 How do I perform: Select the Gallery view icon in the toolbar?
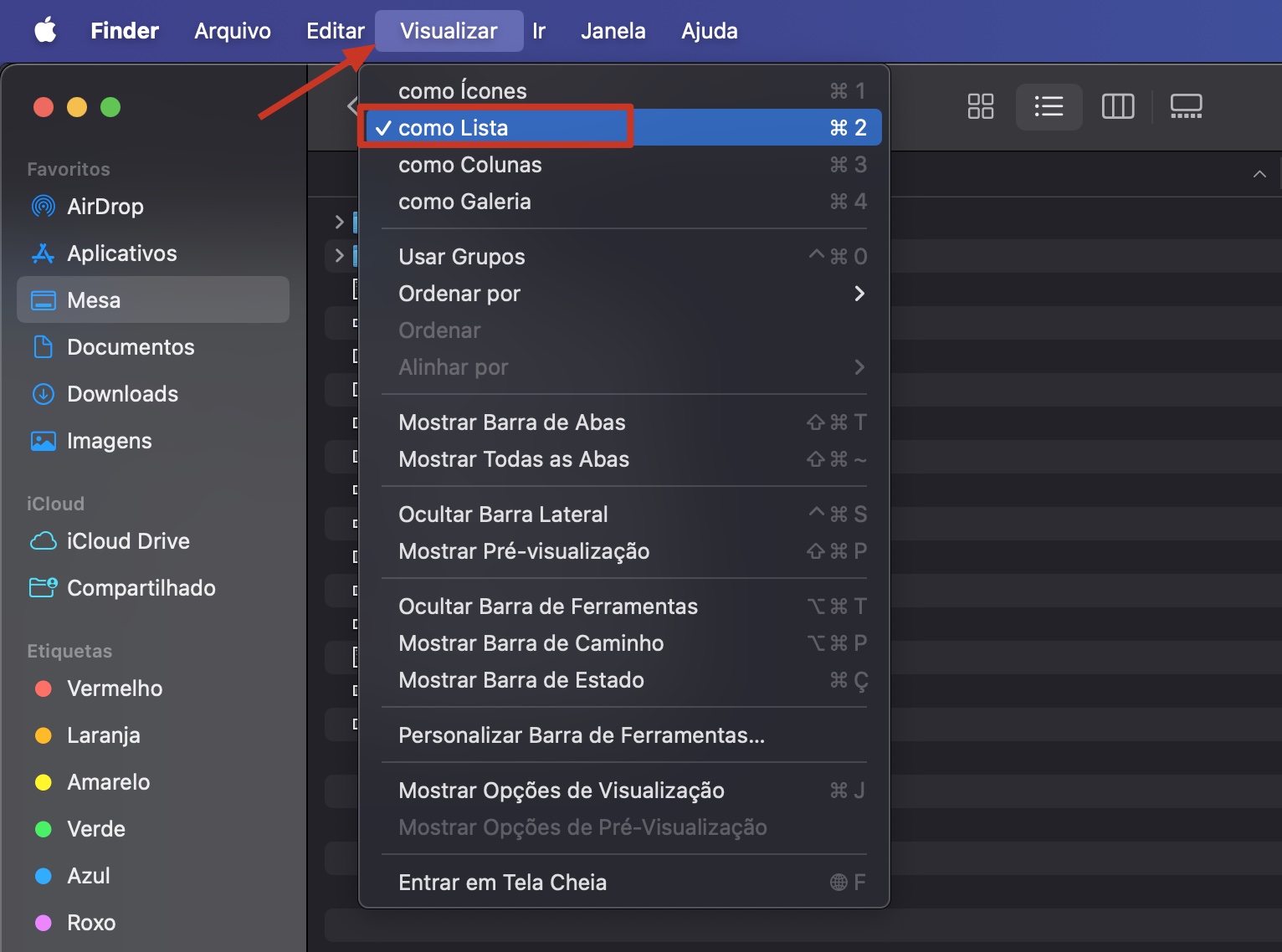pyautogui.click(x=1186, y=106)
